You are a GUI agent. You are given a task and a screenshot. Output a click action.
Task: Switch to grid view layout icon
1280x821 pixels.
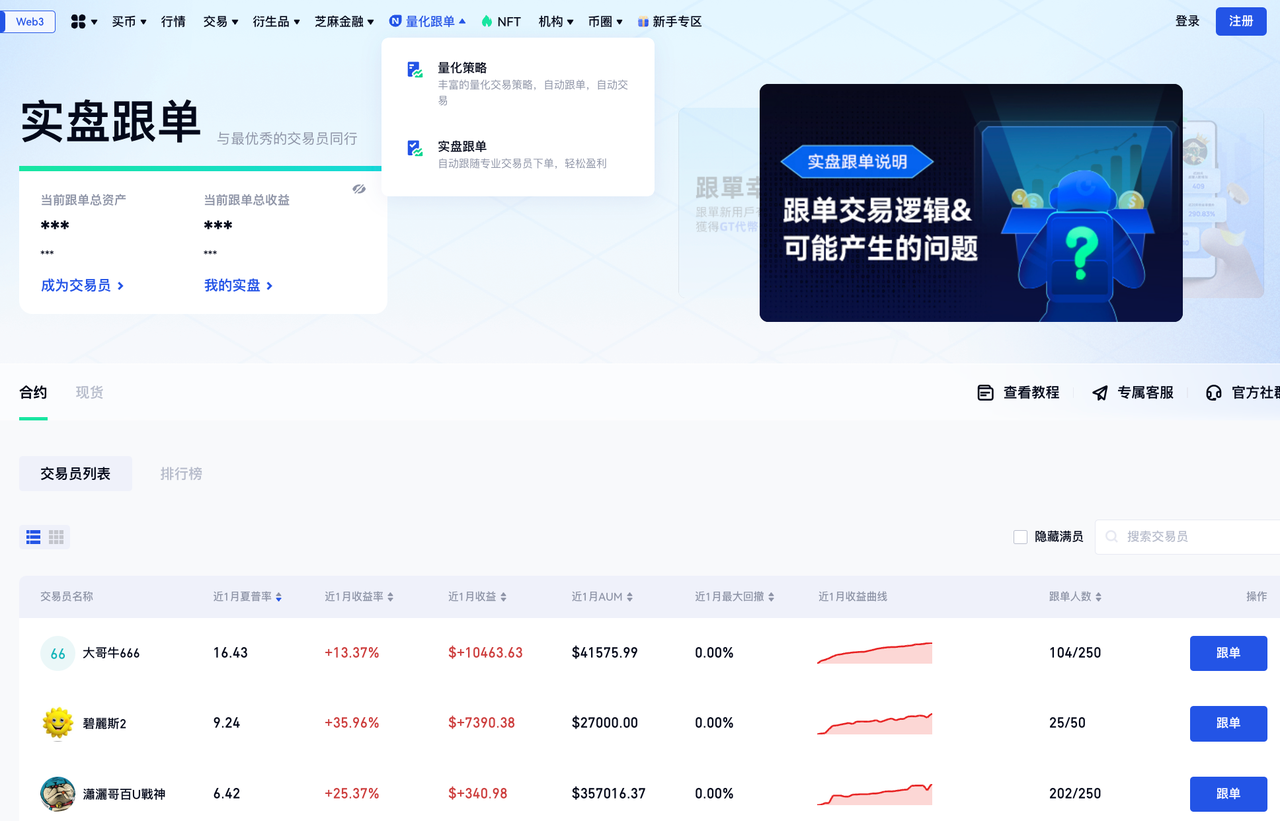56,537
